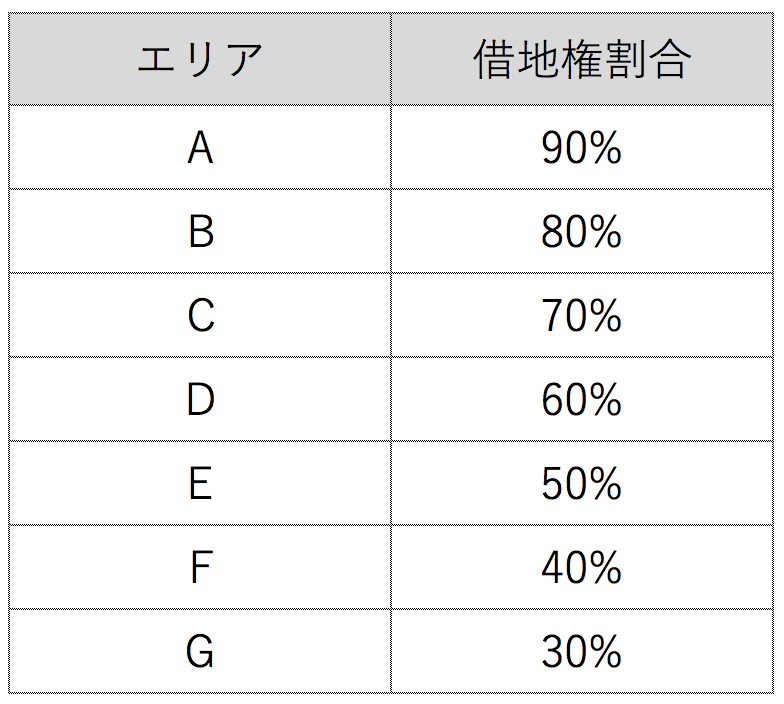Click the 90% value cell
This screenshot has width=784, height=704.
click(x=582, y=148)
